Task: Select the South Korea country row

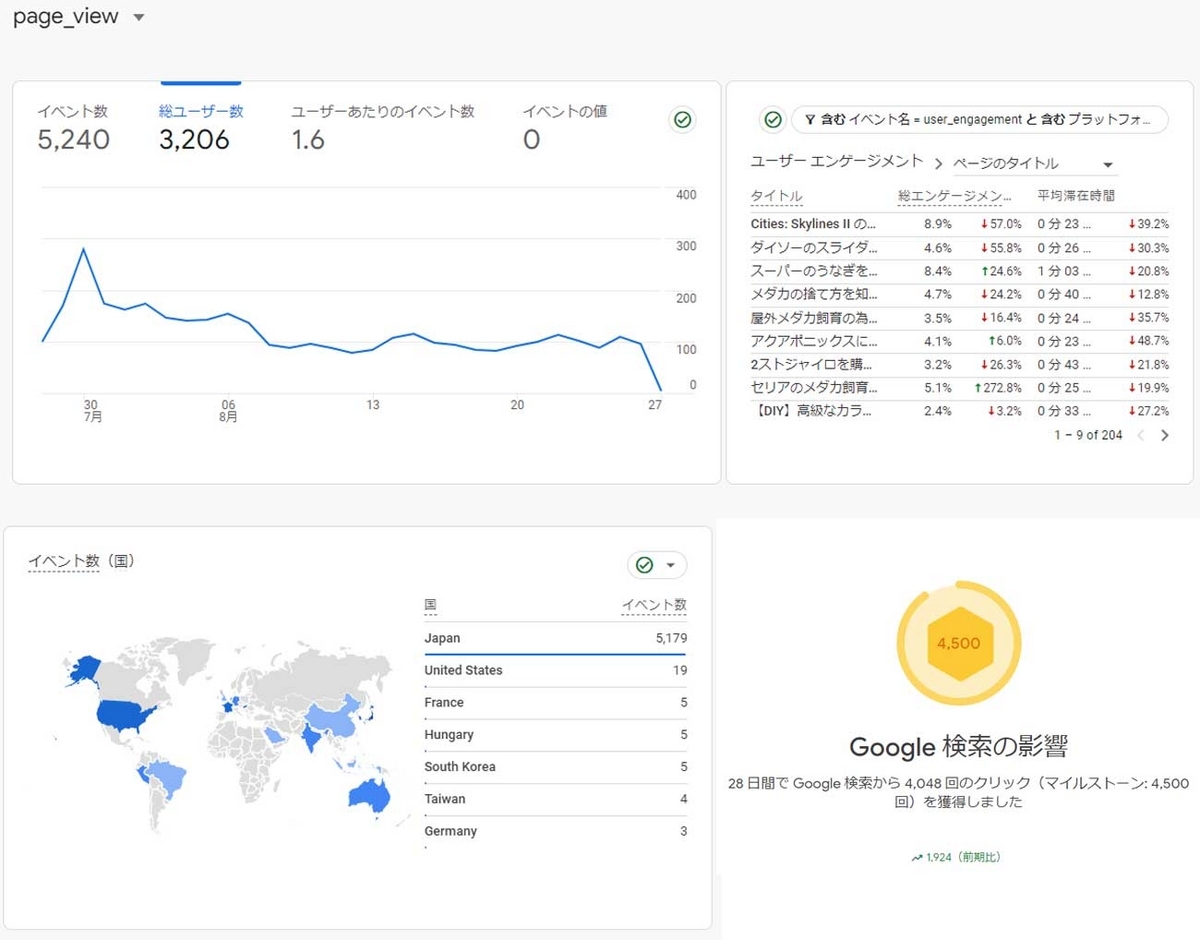Action: 555,767
